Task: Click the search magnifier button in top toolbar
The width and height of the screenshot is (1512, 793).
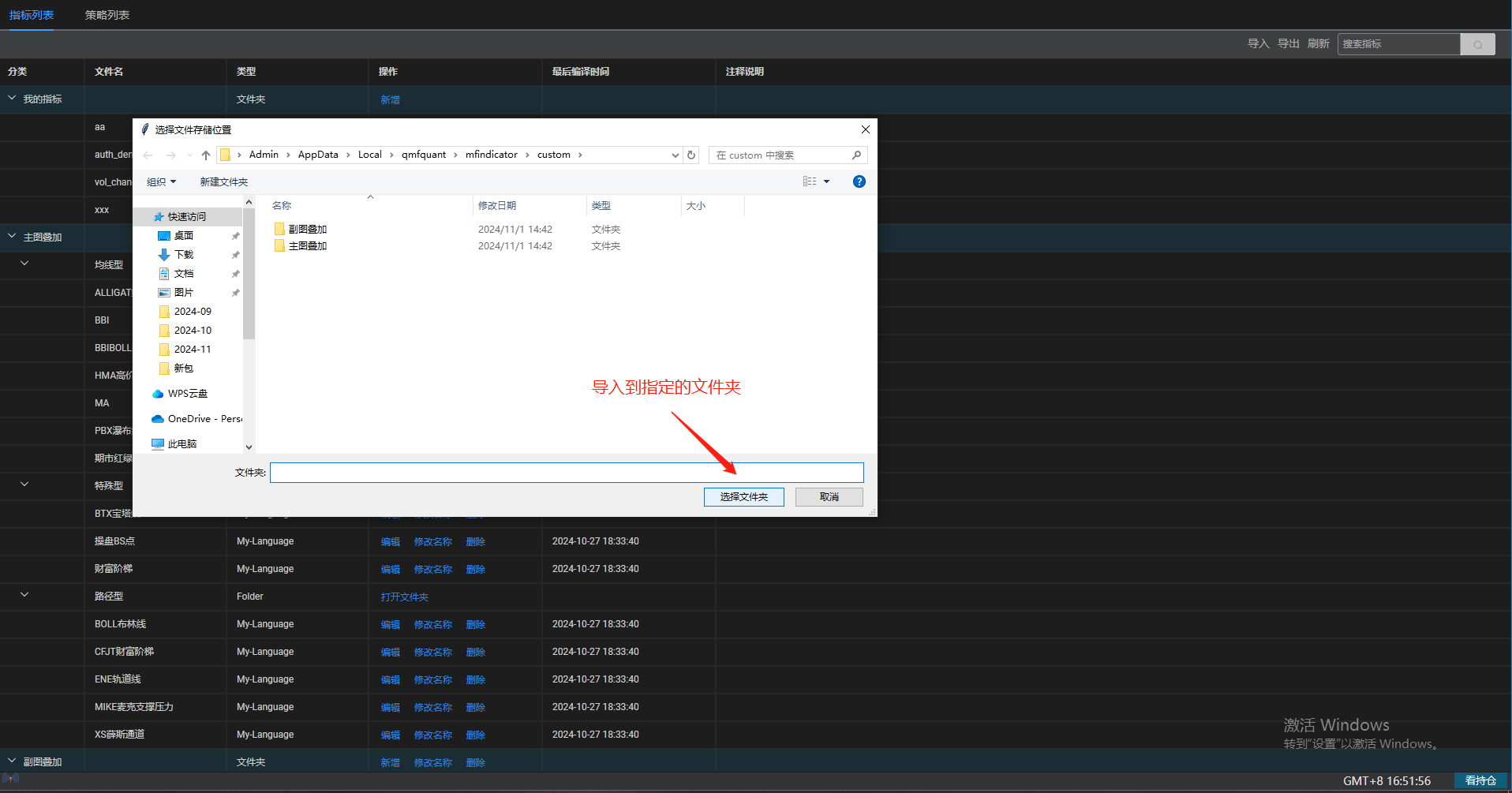Action: 1477,44
